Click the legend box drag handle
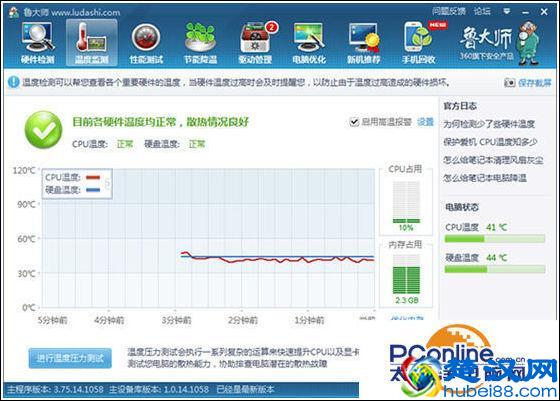The image size is (560, 401). (x=107, y=184)
